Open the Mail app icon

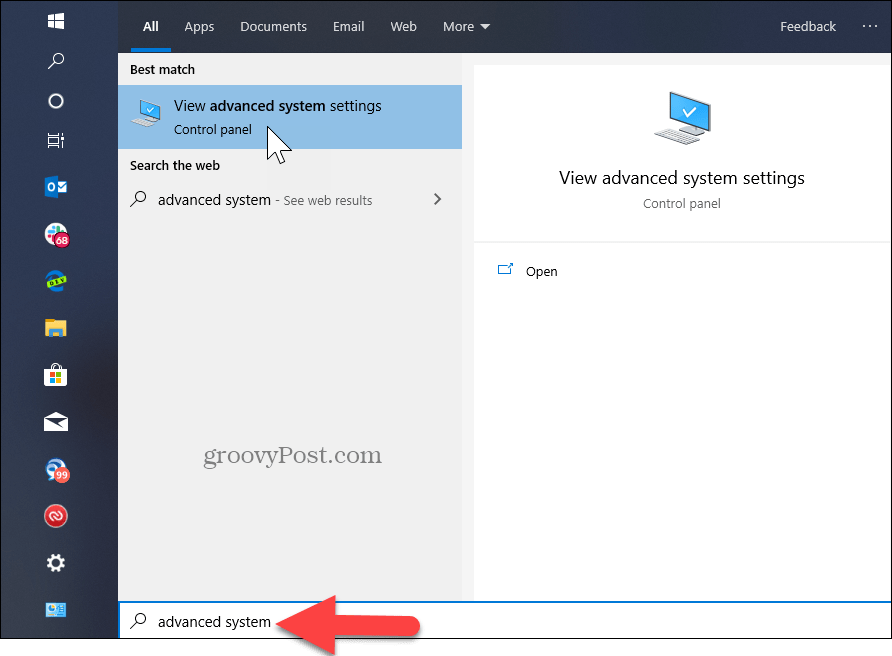pos(56,422)
